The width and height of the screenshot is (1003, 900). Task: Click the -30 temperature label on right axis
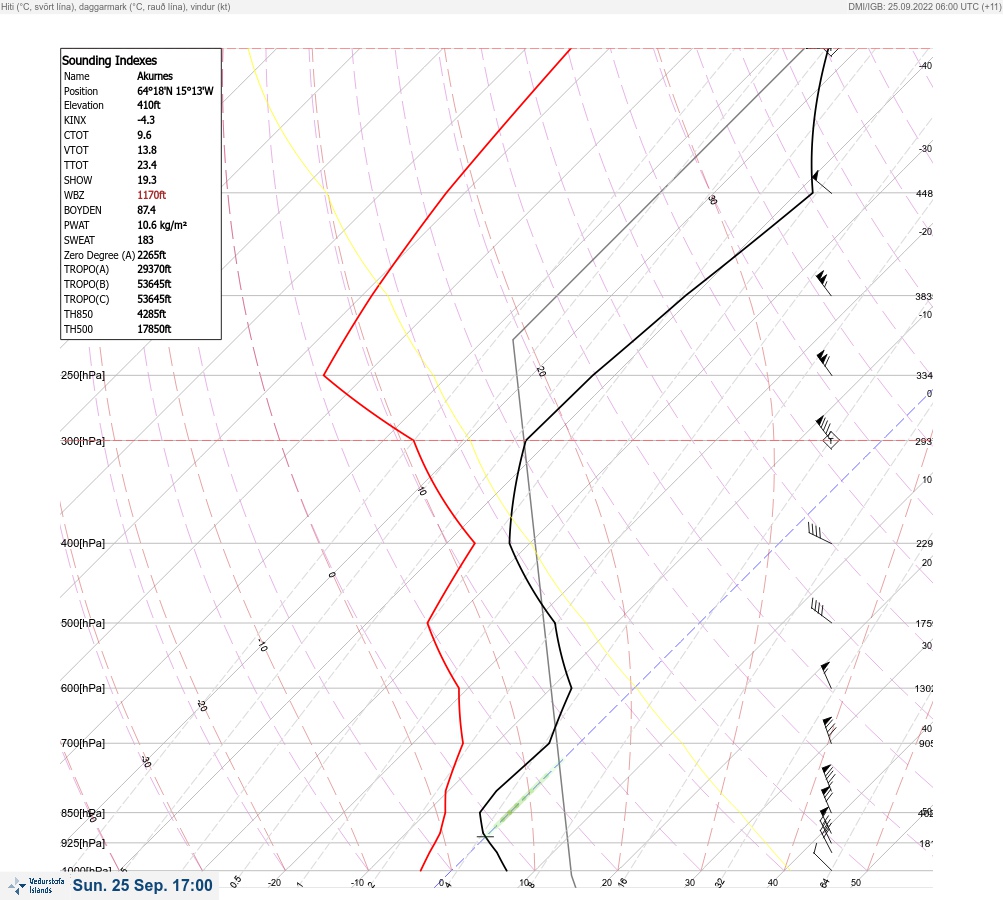[x=925, y=148]
